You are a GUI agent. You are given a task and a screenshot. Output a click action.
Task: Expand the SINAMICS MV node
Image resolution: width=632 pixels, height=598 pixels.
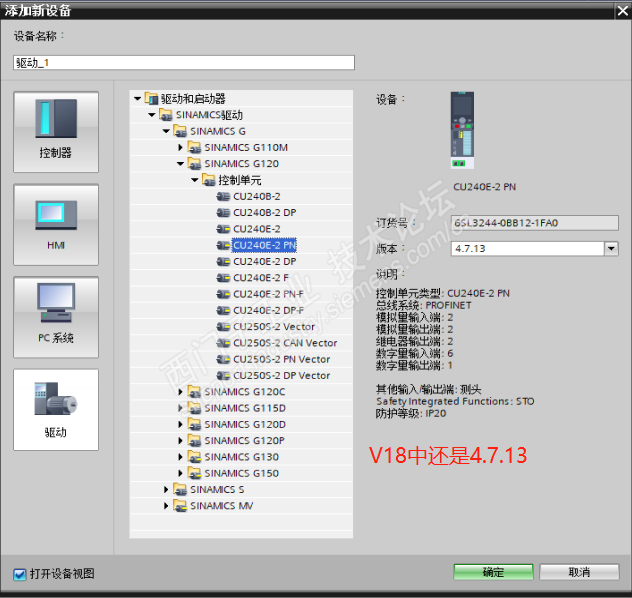(166, 505)
